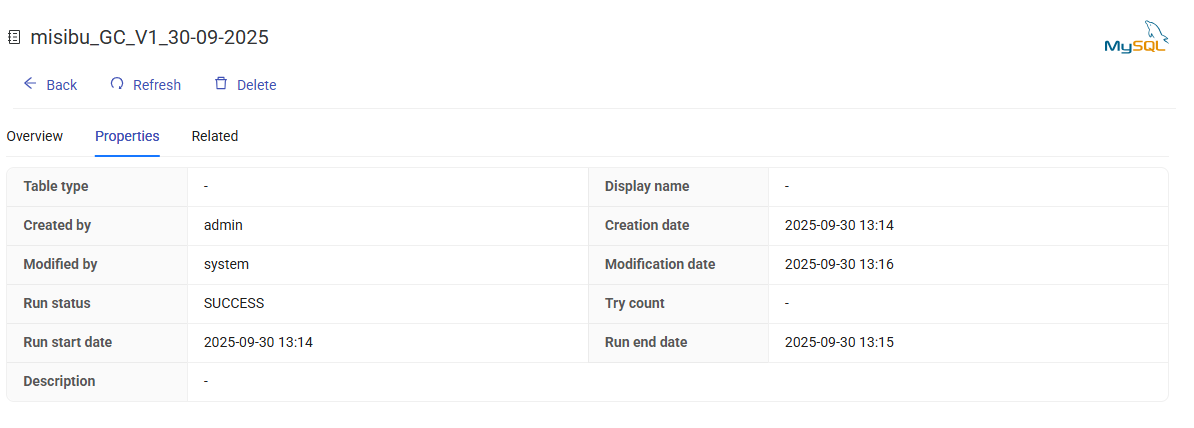Click the refresh circular arrow icon
This screenshot has height=428, width=1194.
[117, 84]
